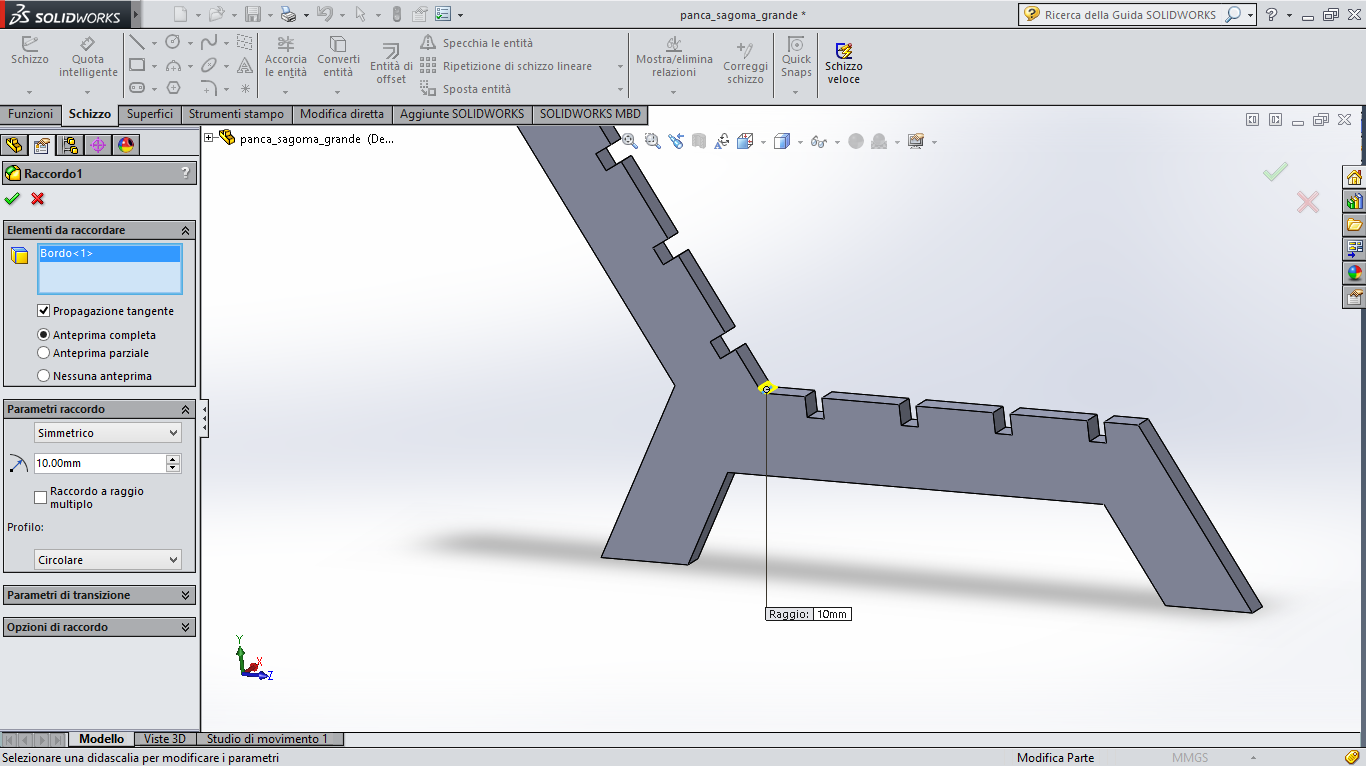Click Mostra/elimina relazioni tool
The image size is (1366, 766).
pyautogui.click(x=673, y=57)
